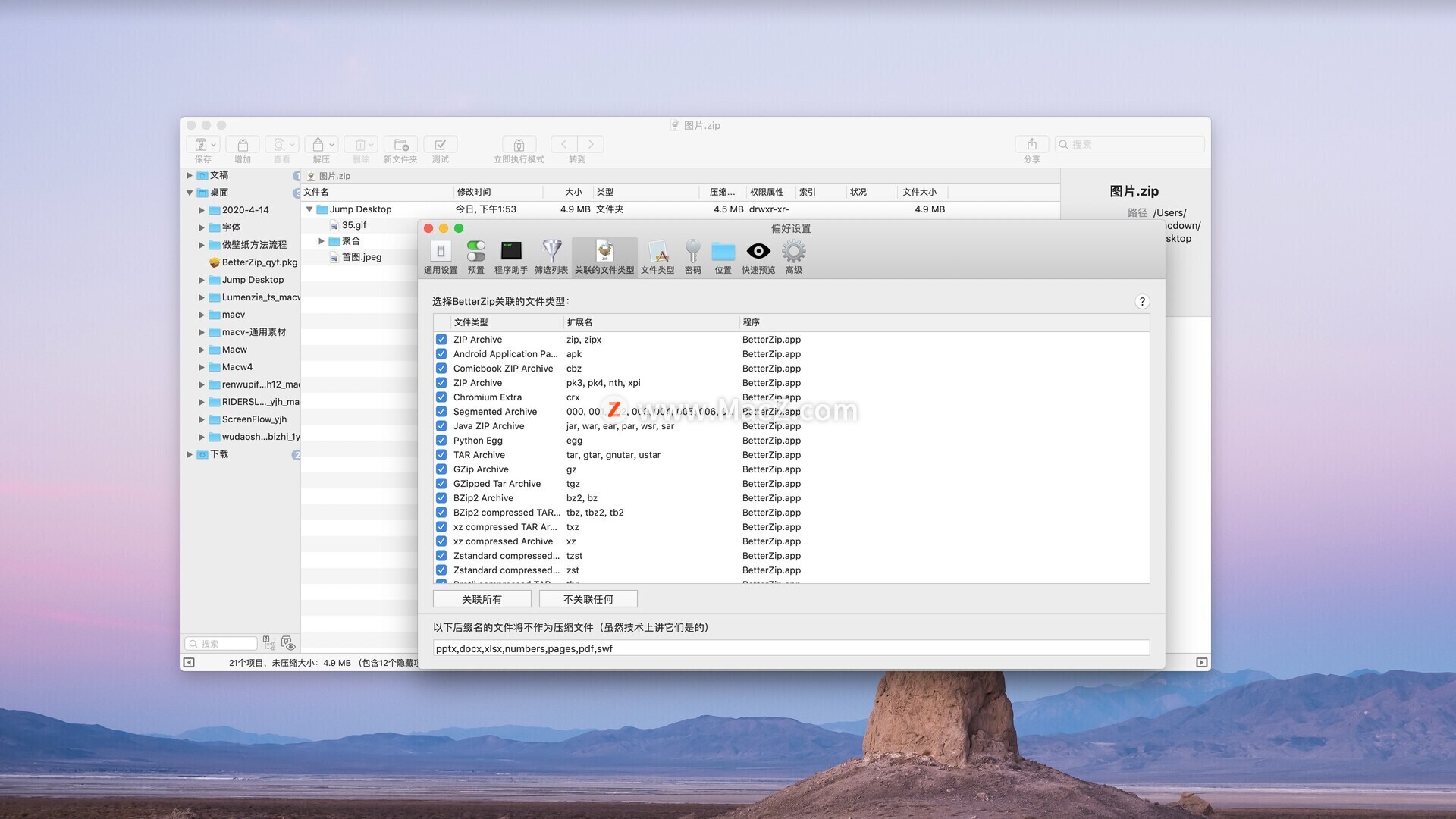Click the 搜索 field in main toolbar
This screenshot has width=1456, height=819.
[1129, 144]
